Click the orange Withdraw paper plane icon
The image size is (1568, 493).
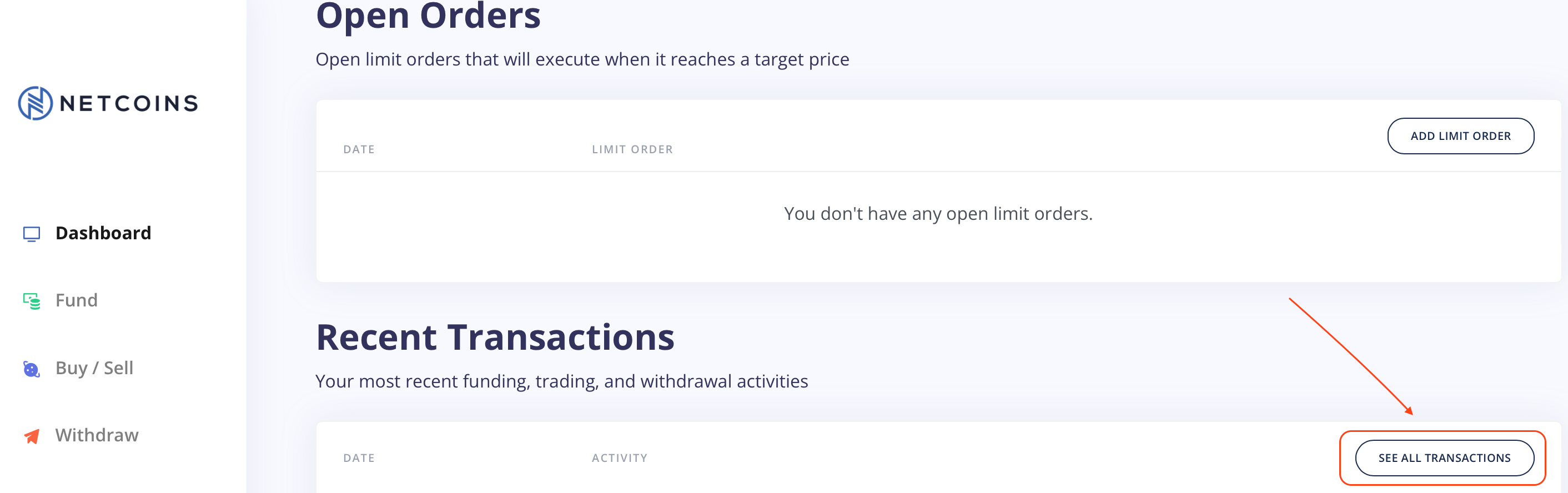(x=31, y=435)
